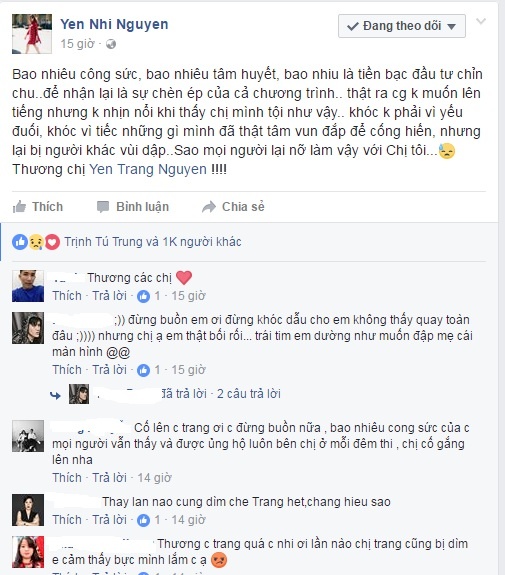Click the Bình luận speech bubble icon
The image size is (505, 575).
tap(103, 207)
